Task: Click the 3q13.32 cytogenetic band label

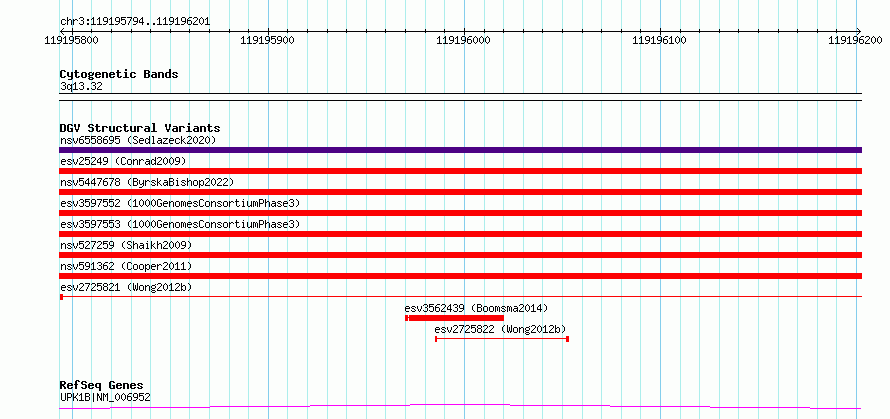Action: 81,87
